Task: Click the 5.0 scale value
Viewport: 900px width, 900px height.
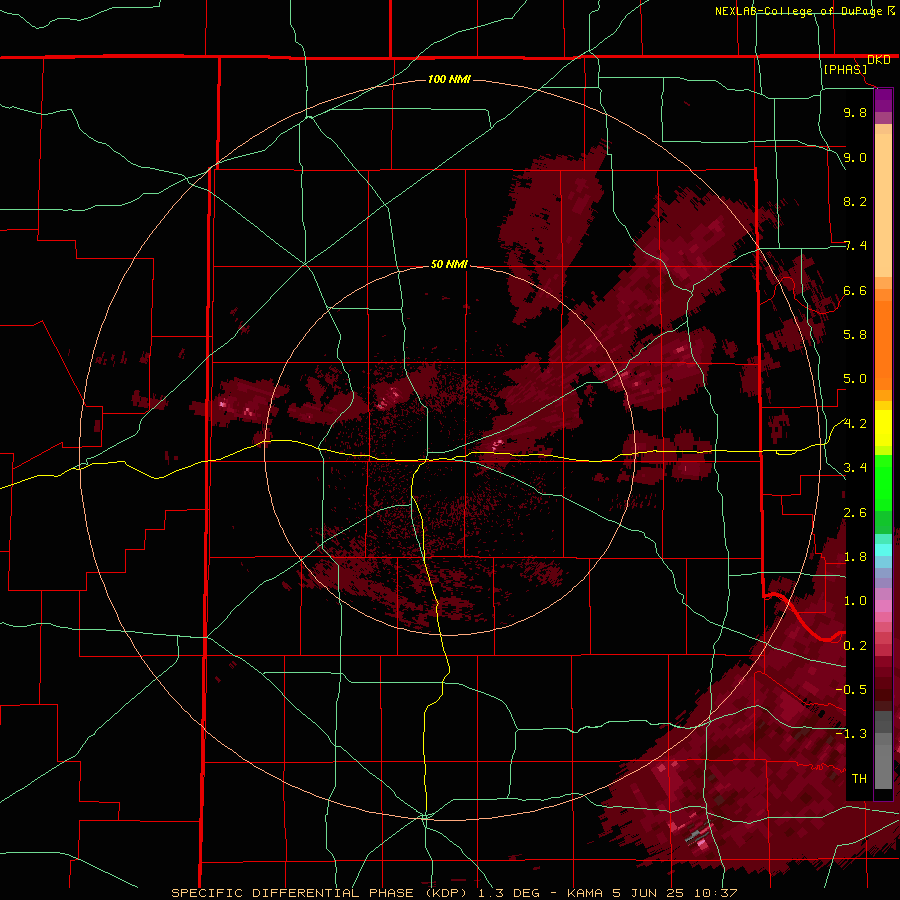Action: 855,379
